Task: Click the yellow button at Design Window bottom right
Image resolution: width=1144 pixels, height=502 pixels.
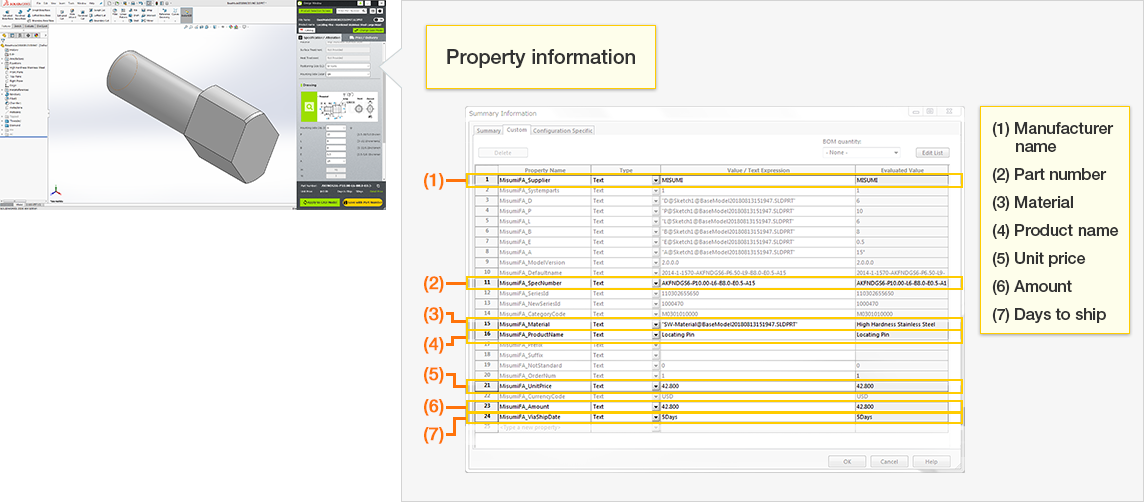Action: (x=363, y=202)
